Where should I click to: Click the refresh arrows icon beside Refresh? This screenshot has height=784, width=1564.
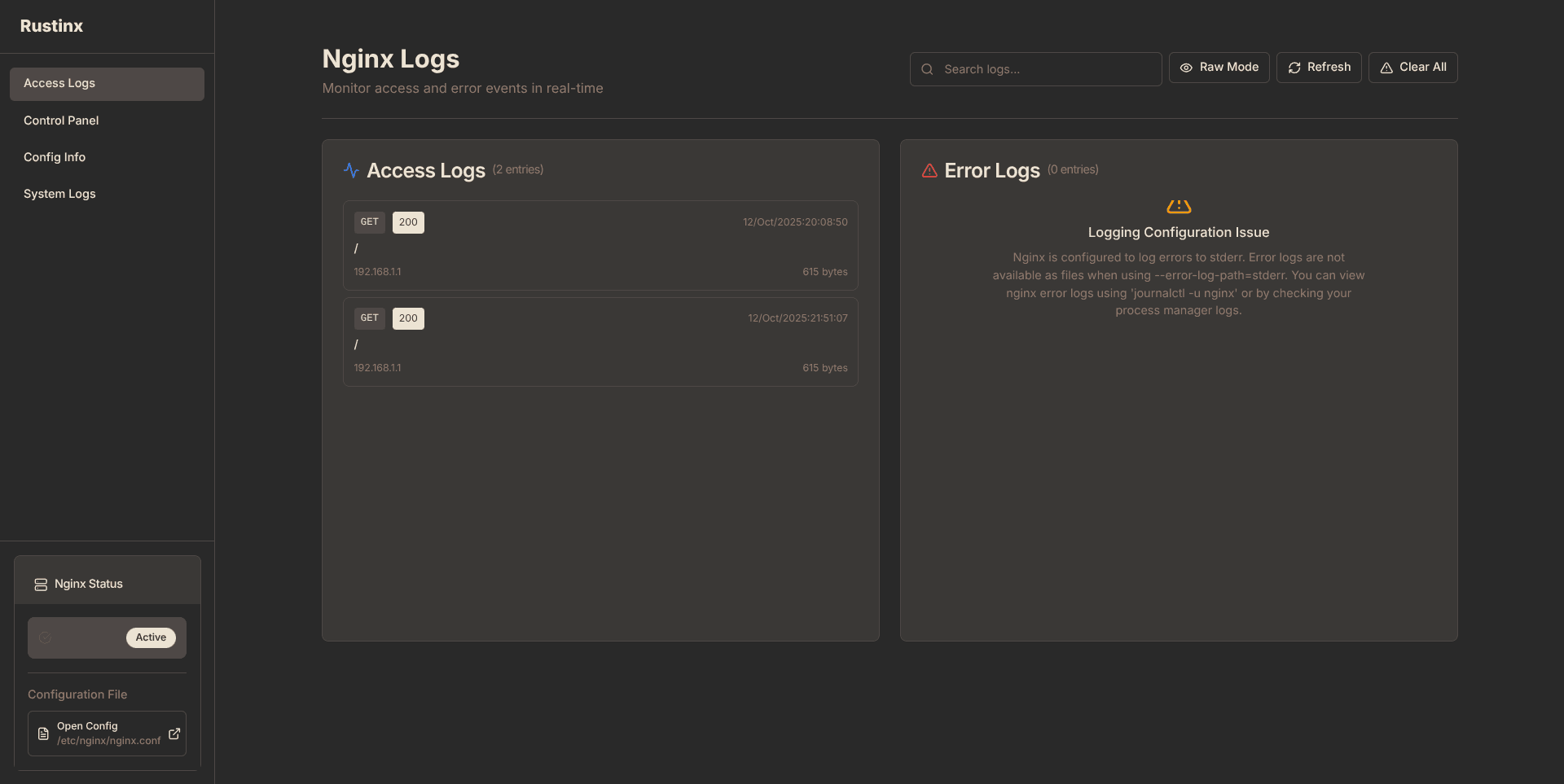pyautogui.click(x=1294, y=67)
